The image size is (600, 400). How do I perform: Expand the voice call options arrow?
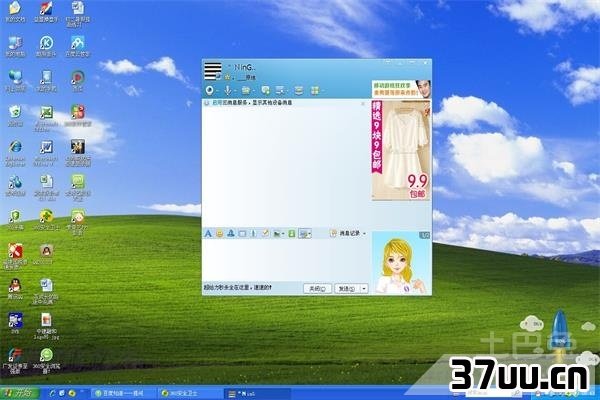coord(235,91)
